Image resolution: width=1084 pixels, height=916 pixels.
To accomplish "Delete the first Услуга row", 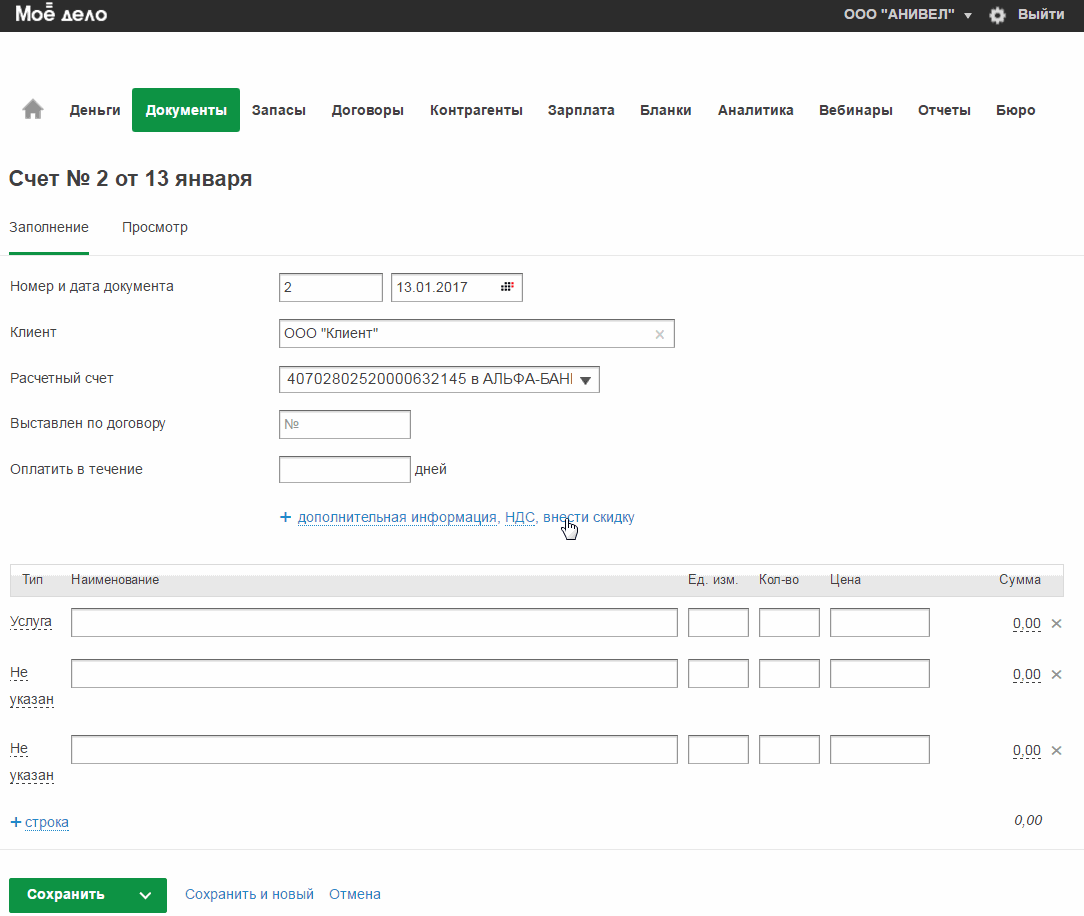I will tap(1056, 623).
